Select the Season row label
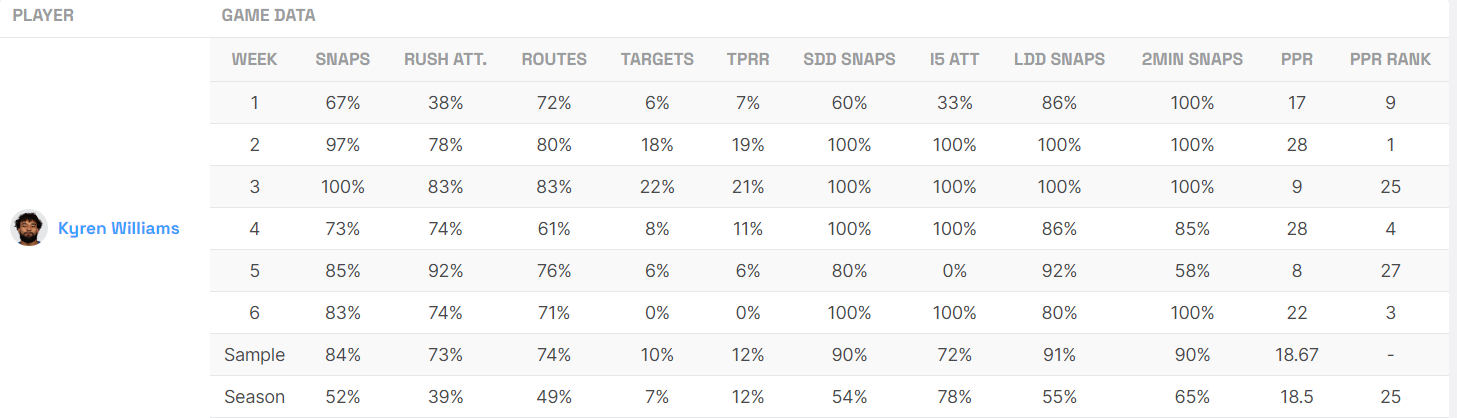Viewport: 1457px width, 418px height. (x=255, y=397)
